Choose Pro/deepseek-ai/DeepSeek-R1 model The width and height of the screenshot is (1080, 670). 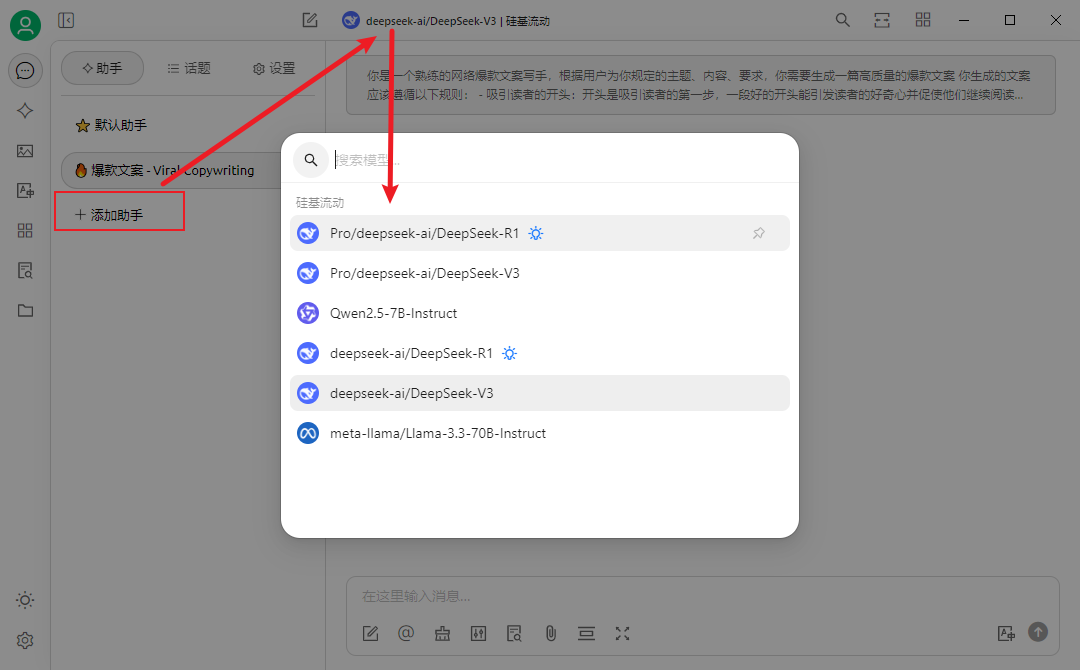pos(539,233)
